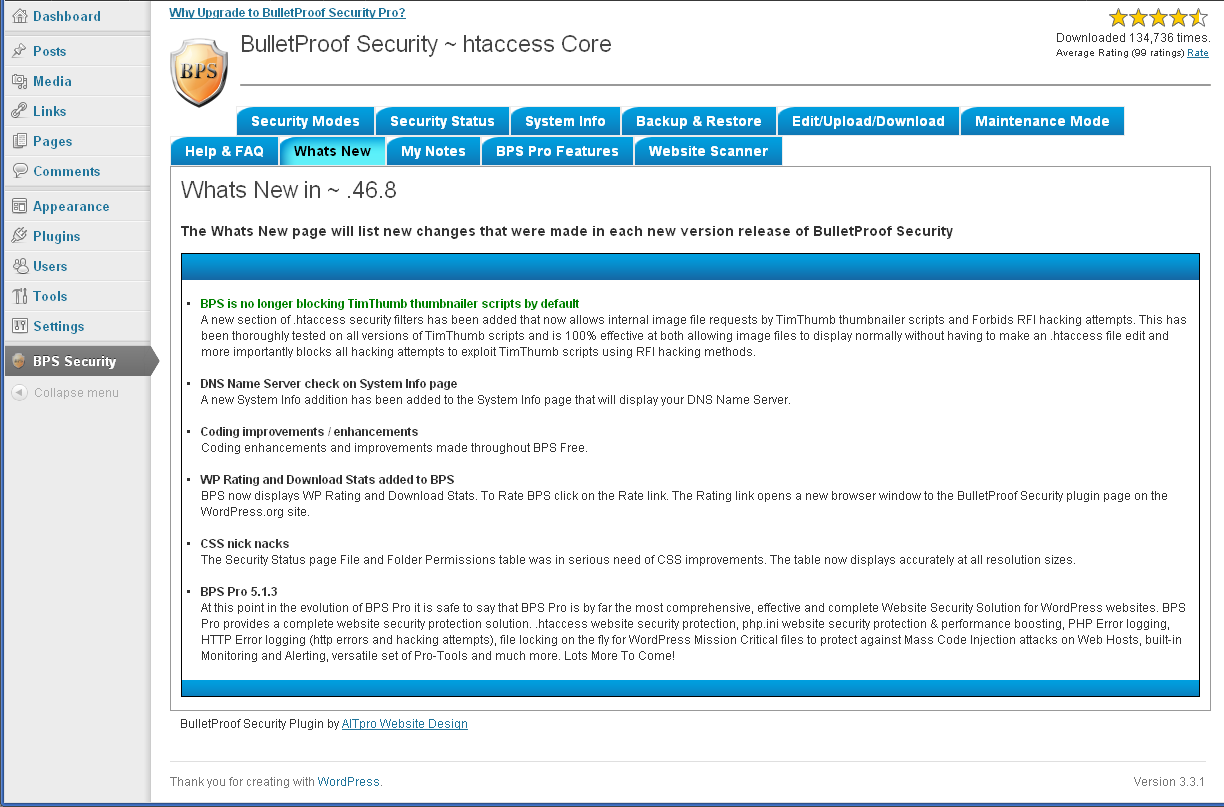Screen dimensions: 1224x807
Task: Click the Collapse menu arrow icon
Action: [19, 393]
